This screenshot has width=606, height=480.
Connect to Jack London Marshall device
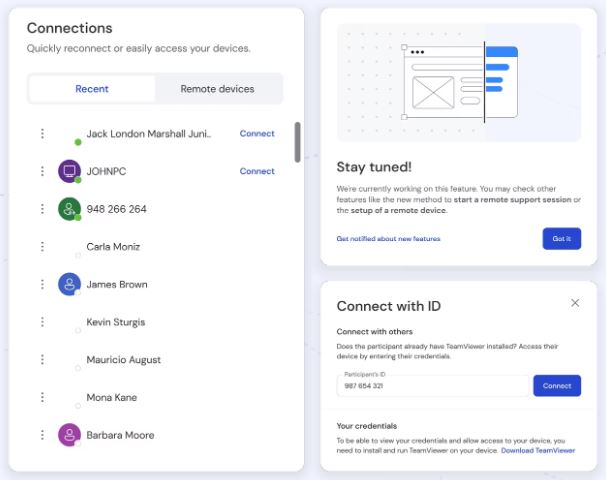257,134
